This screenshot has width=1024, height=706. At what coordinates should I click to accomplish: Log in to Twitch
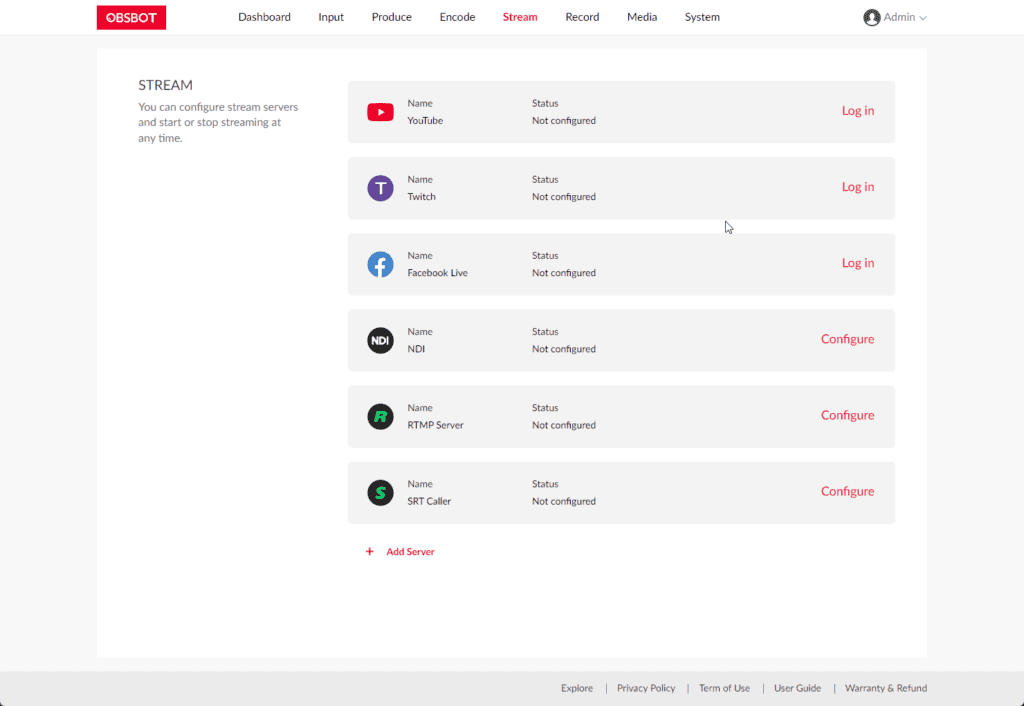(857, 187)
